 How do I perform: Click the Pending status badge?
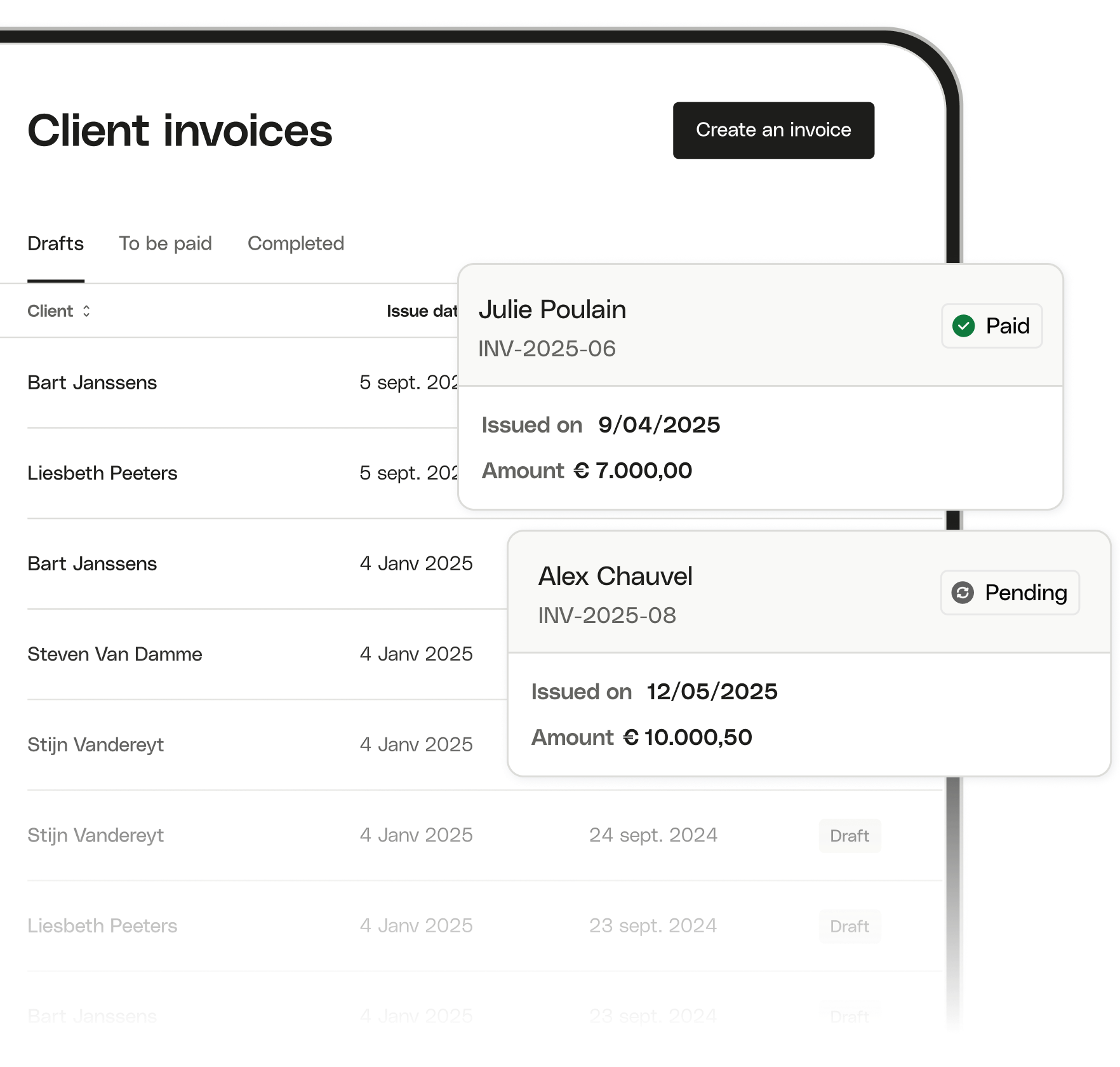pos(1010,593)
